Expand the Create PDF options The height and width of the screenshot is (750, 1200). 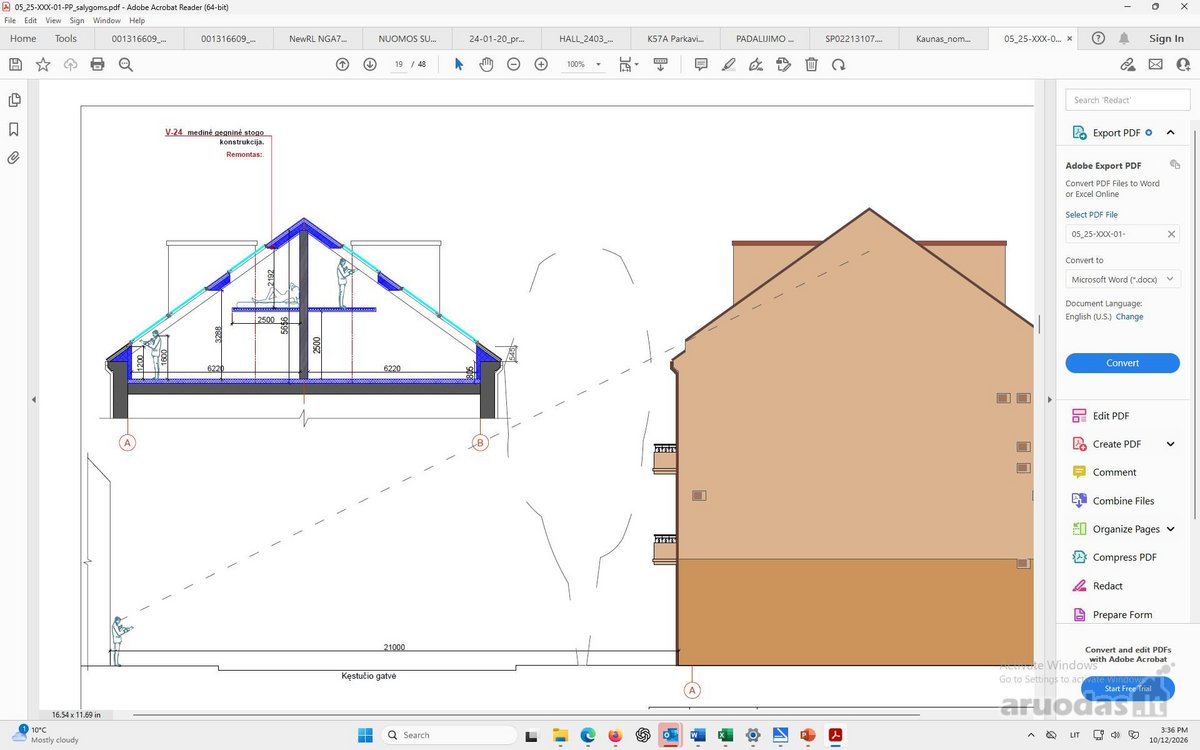coord(1170,444)
